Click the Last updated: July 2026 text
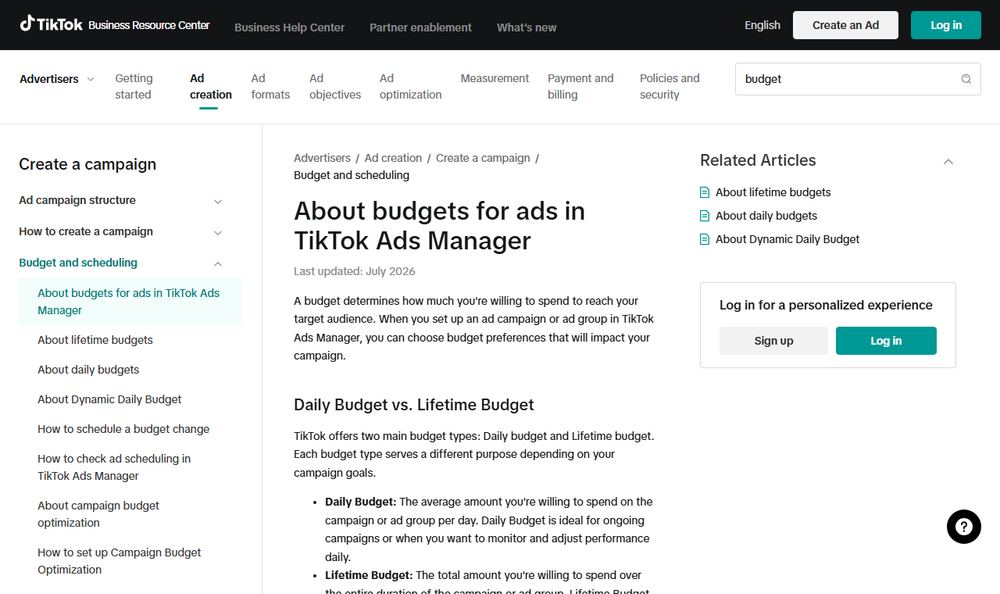Screen dimensions: 1000x594 354,271
